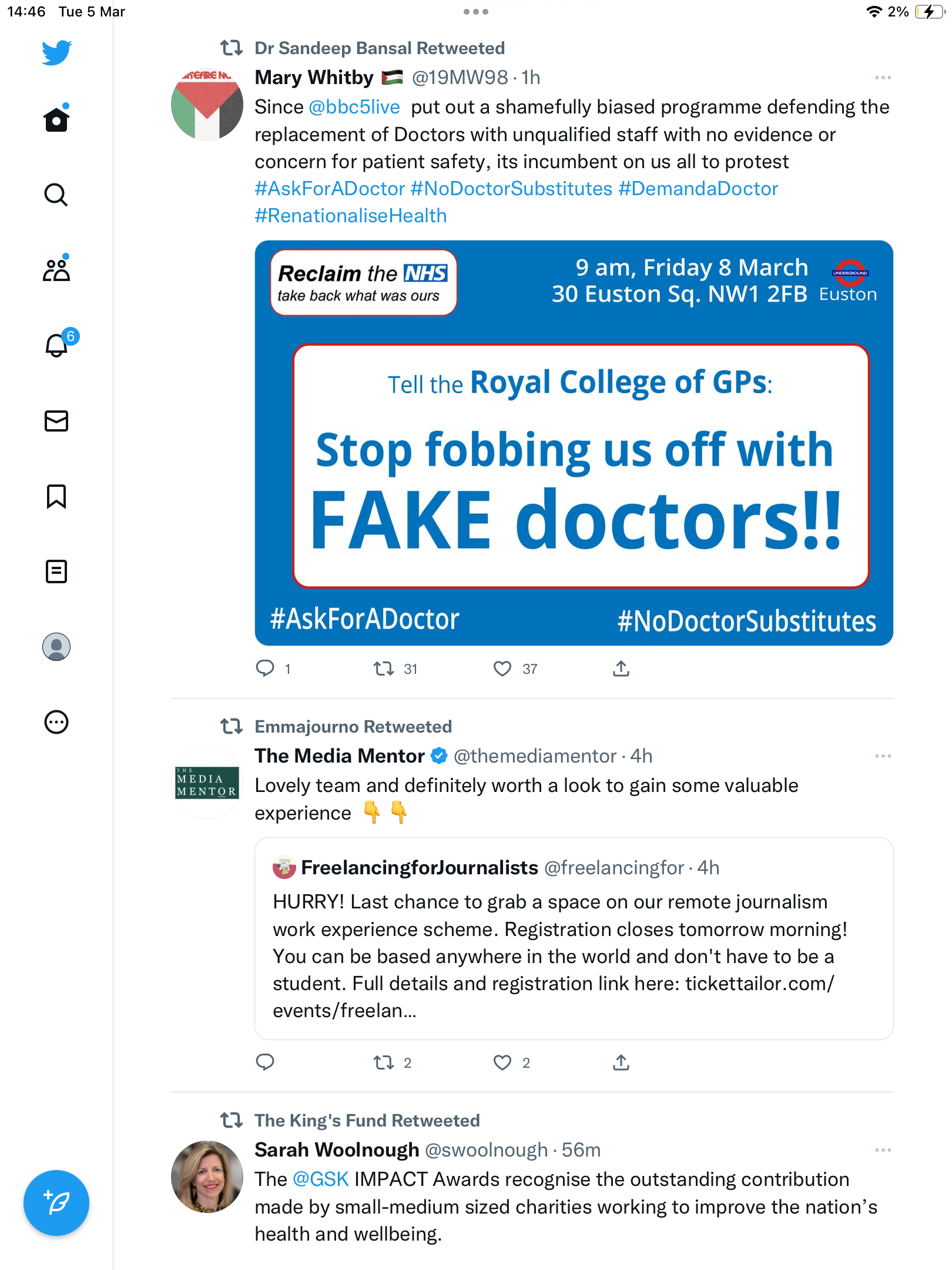Image resolution: width=952 pixels, height=1270 pixels.
Task: Open the Home feed icon
Action: click(56, 119)
